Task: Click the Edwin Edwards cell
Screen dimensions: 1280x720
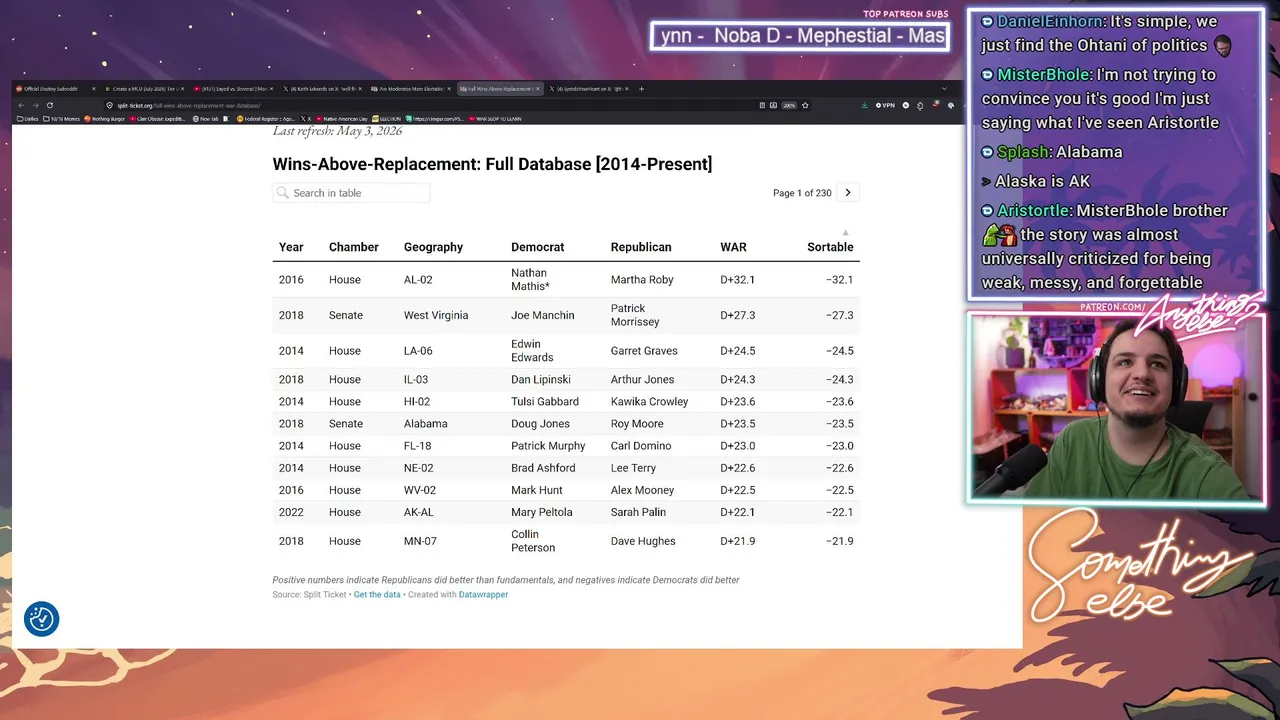Action: point(532,351)
